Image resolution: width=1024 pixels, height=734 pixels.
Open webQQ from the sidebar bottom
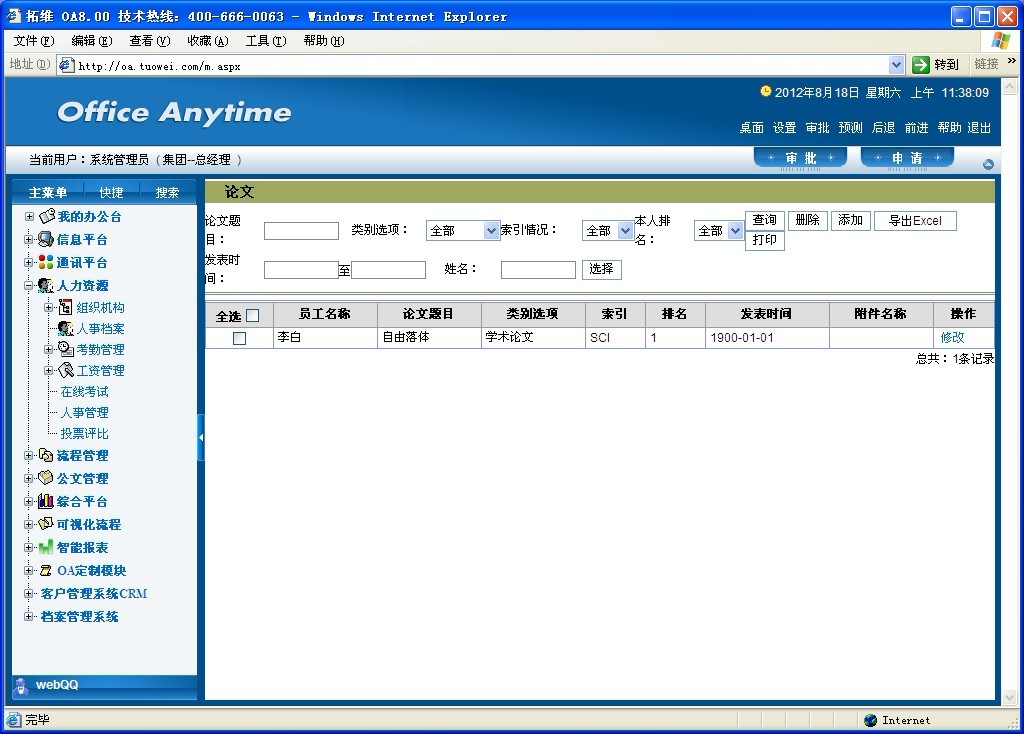pos(56,685)
